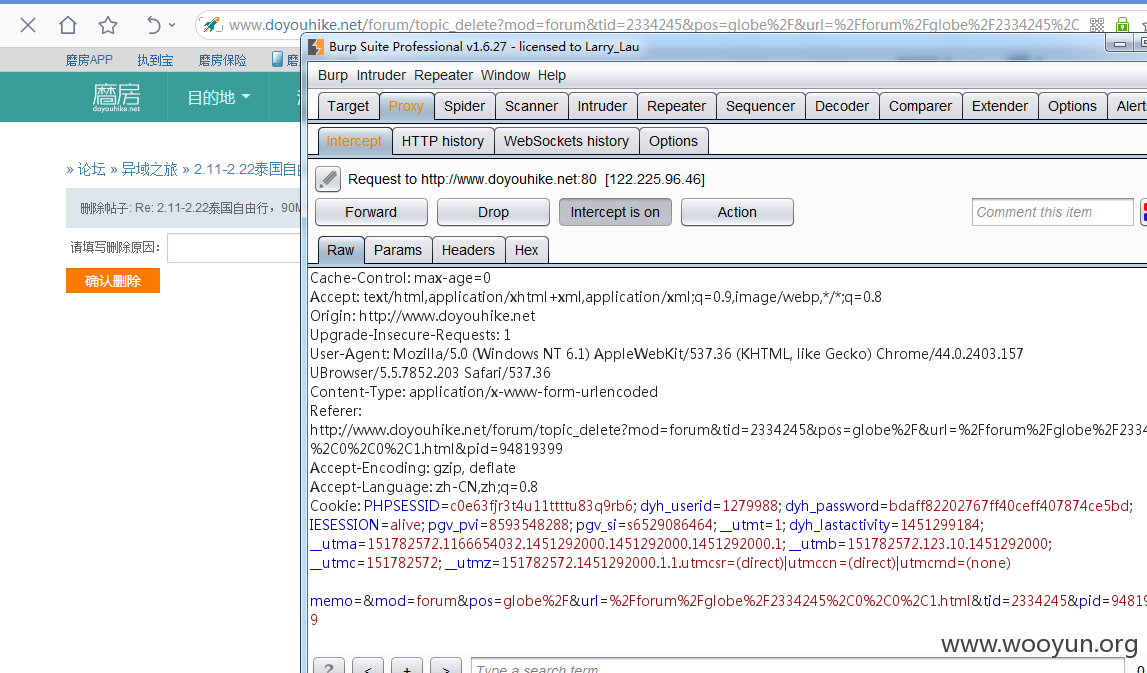The height and width of the screenshot is (673, 1147).
Task: Click the Origin header line
Action: [422, 316]
